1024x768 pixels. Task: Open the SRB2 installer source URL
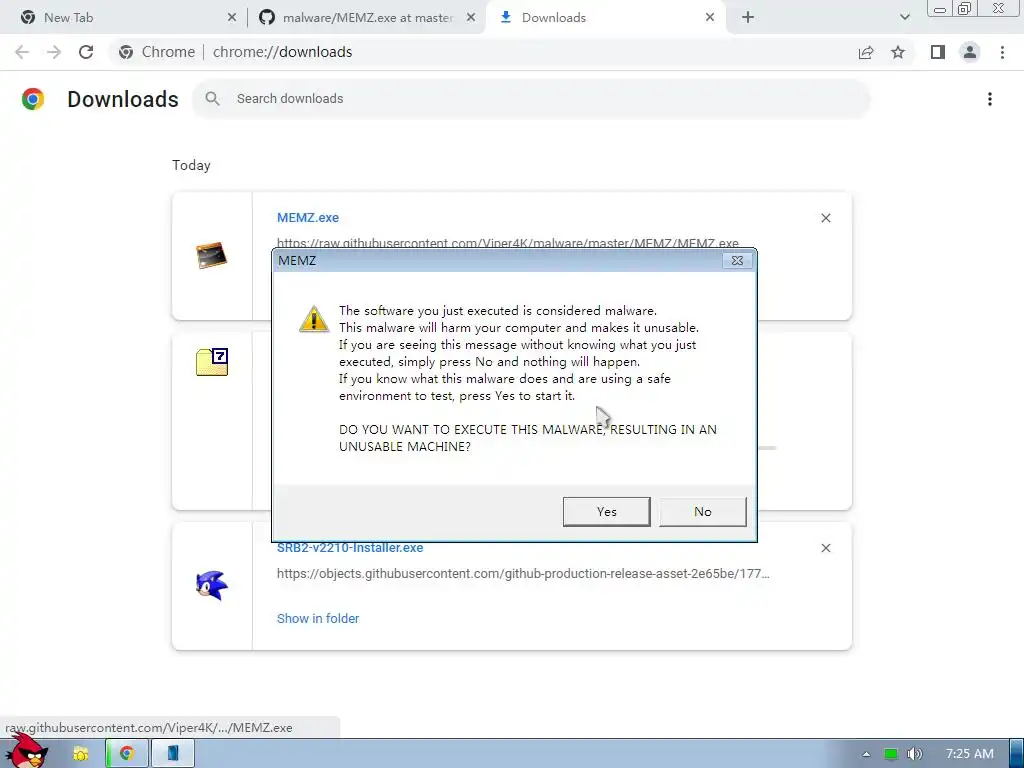click(523, 573)
